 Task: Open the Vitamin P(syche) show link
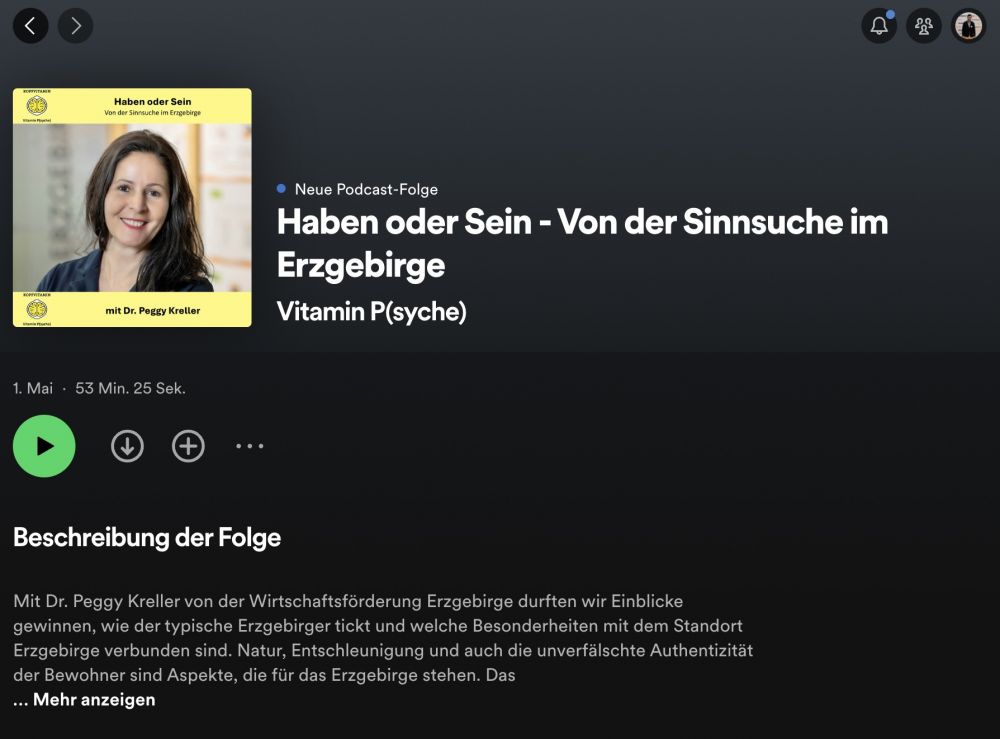click(x=371, y=311)
